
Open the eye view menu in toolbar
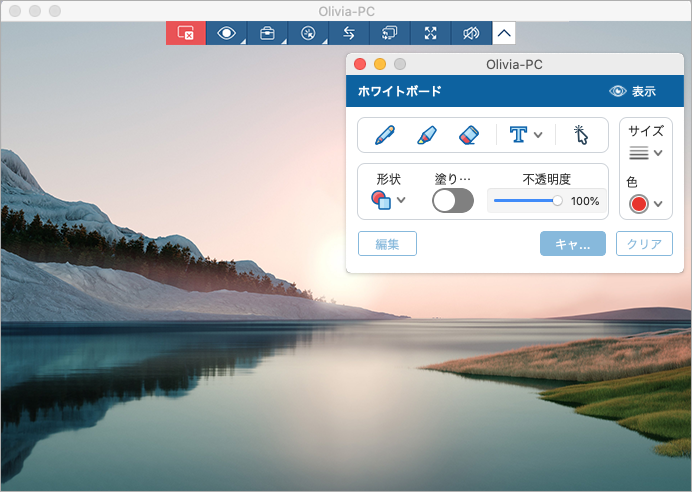coord(227,33)
